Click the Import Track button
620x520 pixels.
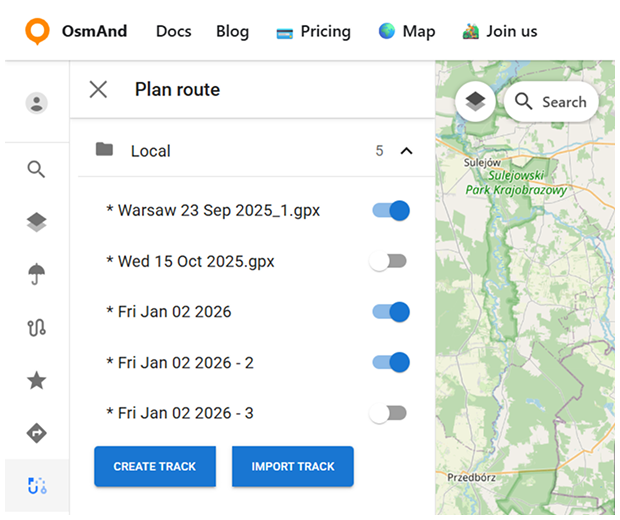click(293, 466)
